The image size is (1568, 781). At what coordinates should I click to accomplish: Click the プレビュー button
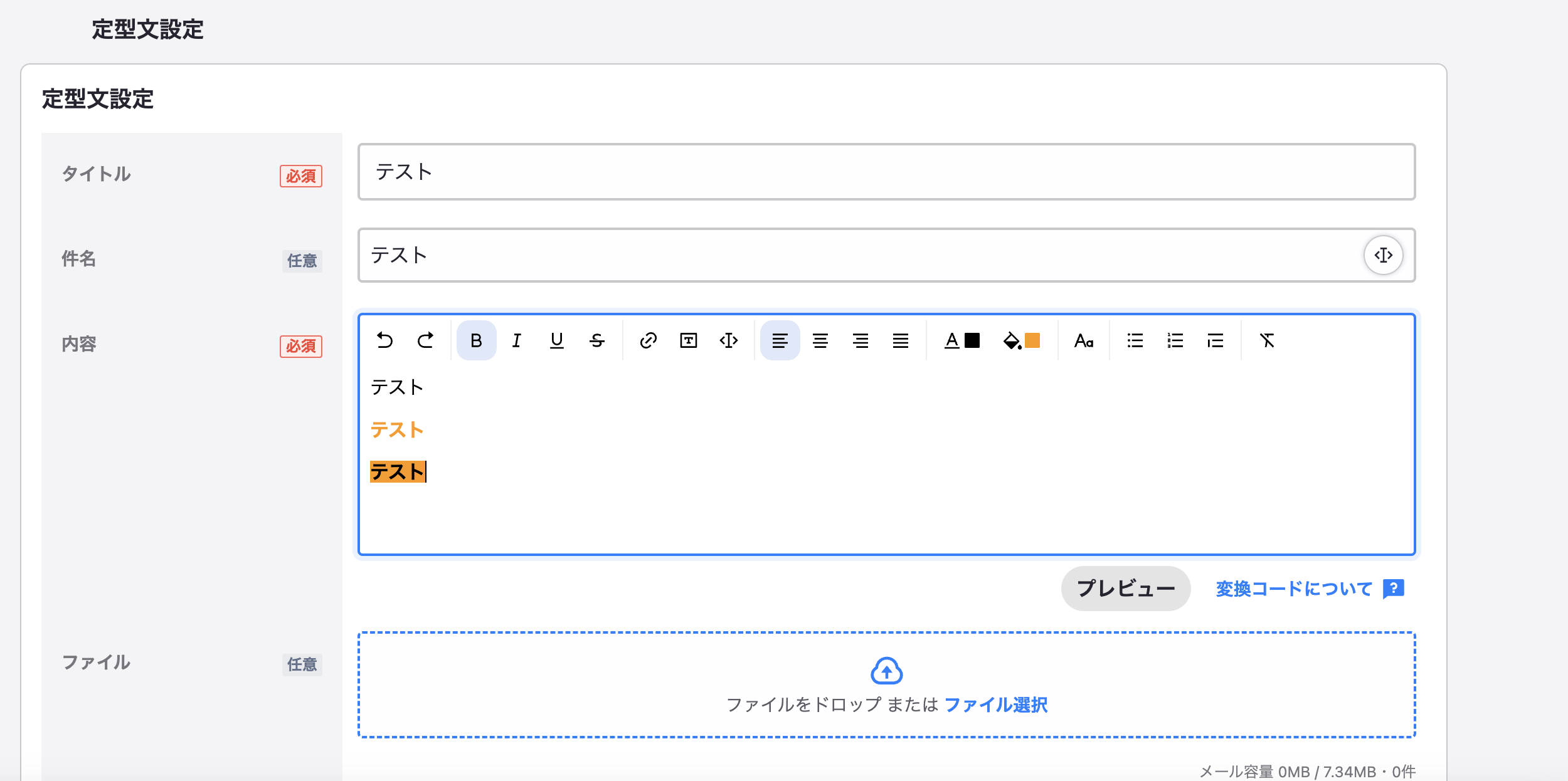[1126, 589]
